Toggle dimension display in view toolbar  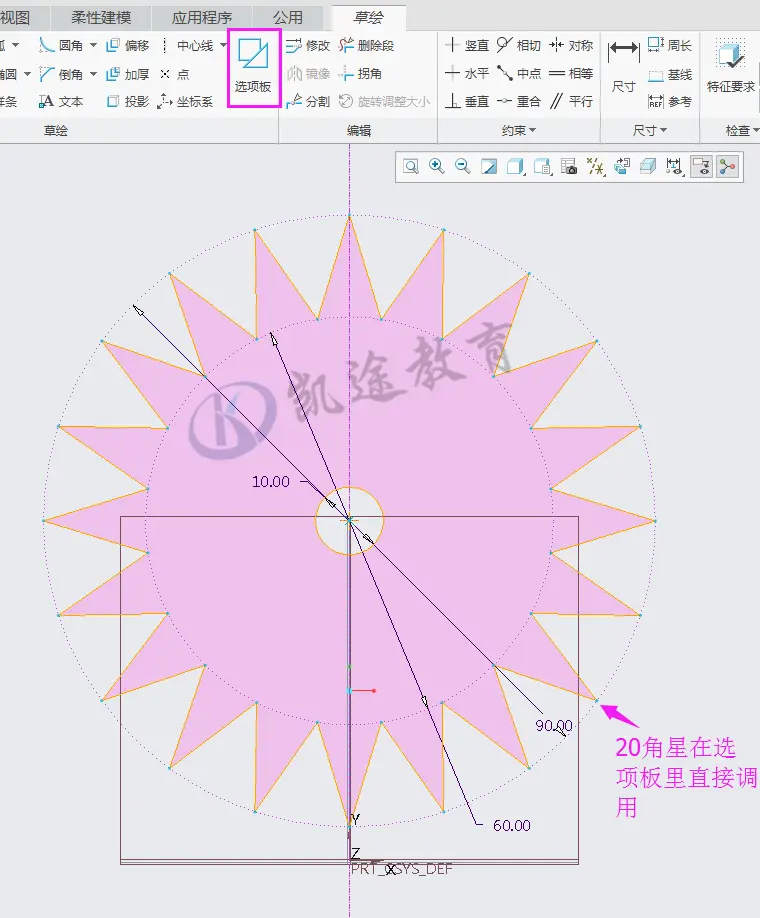[x=675, y=167]
